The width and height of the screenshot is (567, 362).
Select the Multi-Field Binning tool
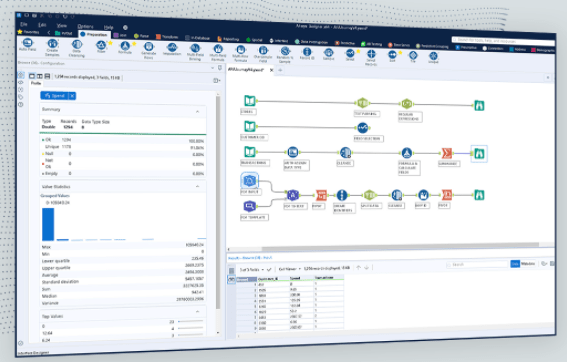pos(195,51)
